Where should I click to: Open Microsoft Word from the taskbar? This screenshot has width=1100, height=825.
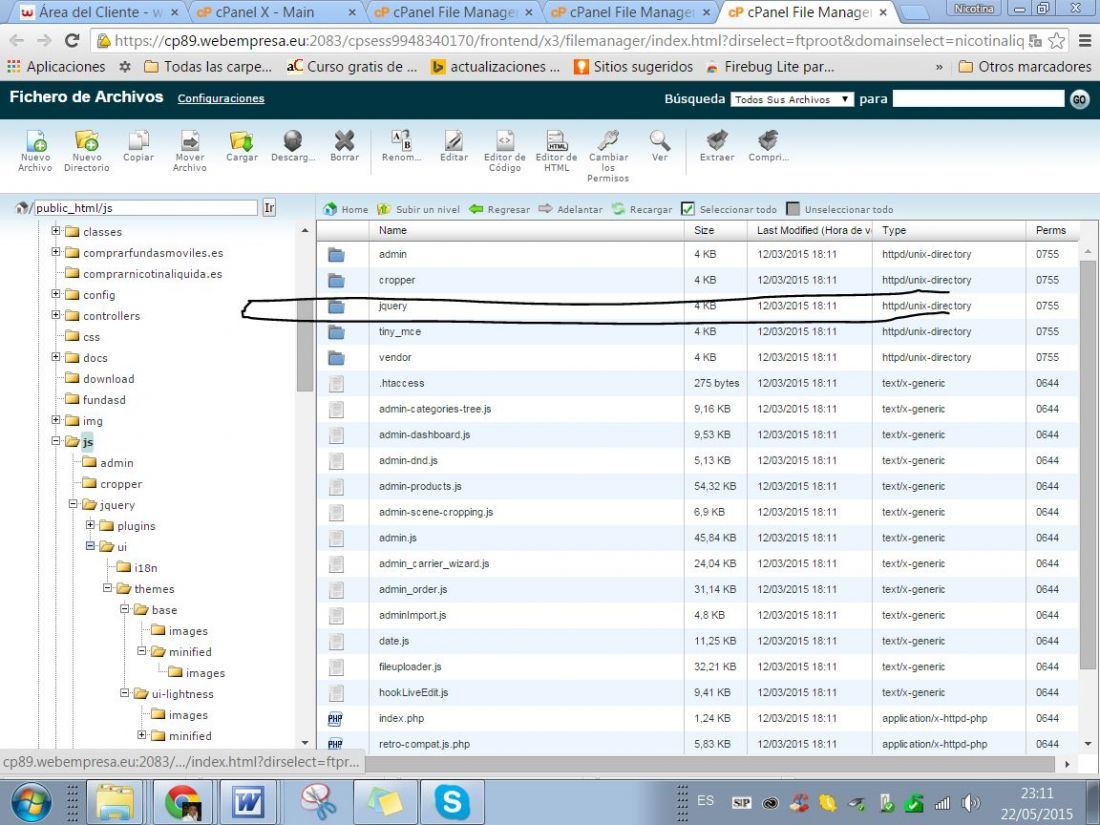click(248, 801)
